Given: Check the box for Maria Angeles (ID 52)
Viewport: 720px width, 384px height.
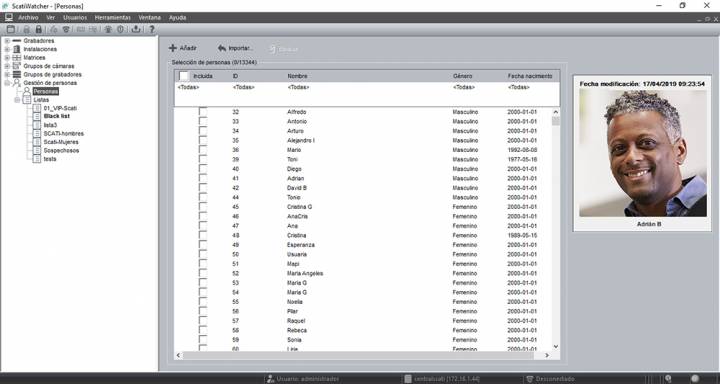Looking at the screenshot, I should pyautogui.click(x=202, y=273).
